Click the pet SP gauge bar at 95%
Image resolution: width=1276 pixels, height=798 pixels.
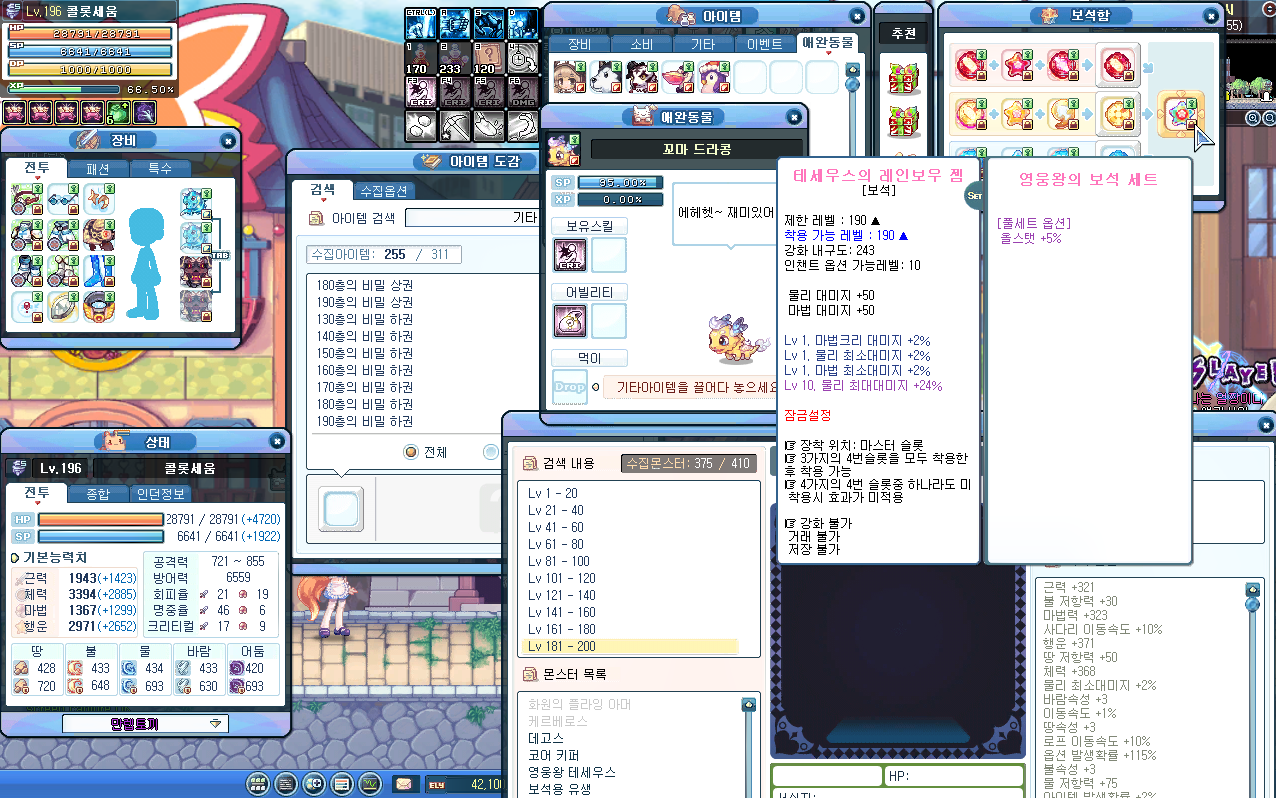(605, 182)
